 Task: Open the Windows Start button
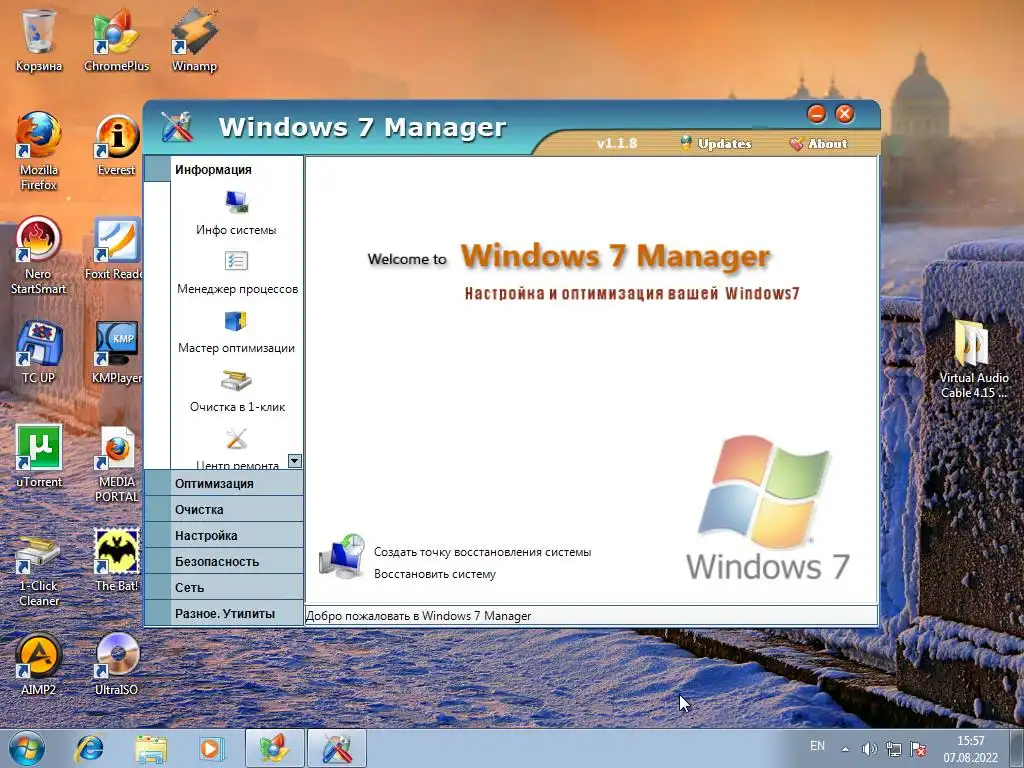(27, 749)
